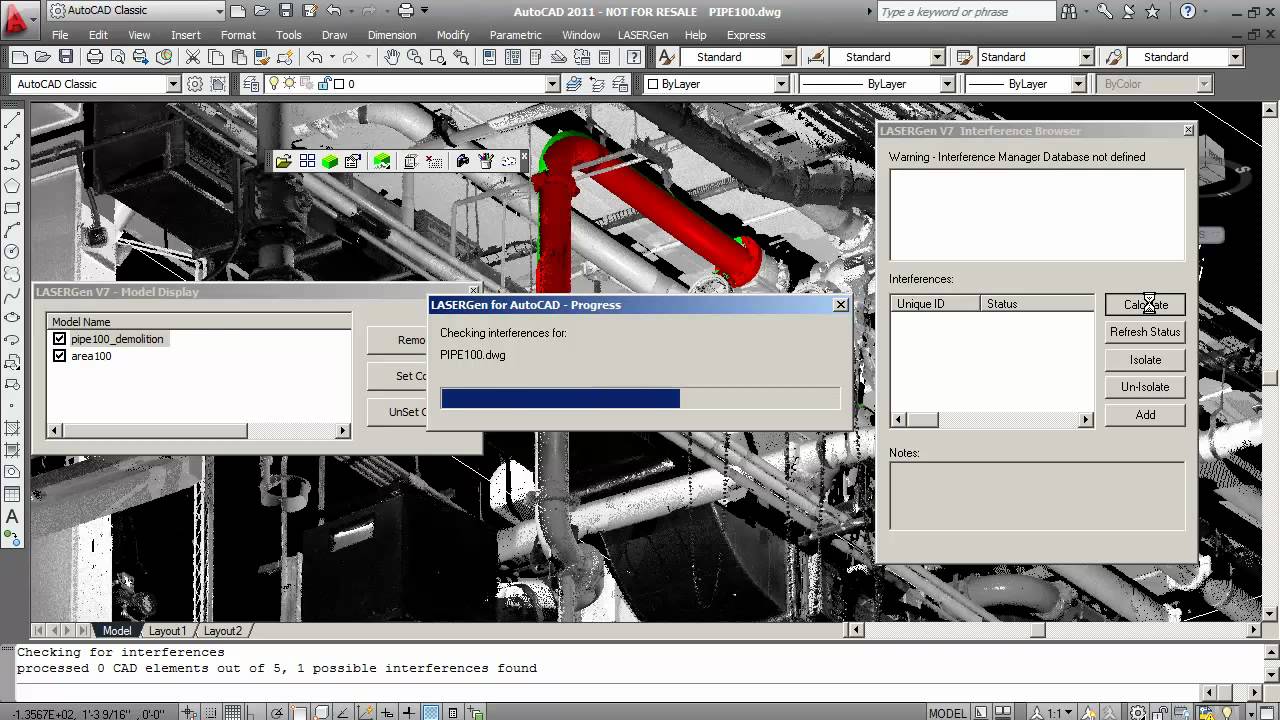Click the Text Style icon beside Standard dropdown
This screenshot has width=1280, height=720.
[x=666, y=57]
